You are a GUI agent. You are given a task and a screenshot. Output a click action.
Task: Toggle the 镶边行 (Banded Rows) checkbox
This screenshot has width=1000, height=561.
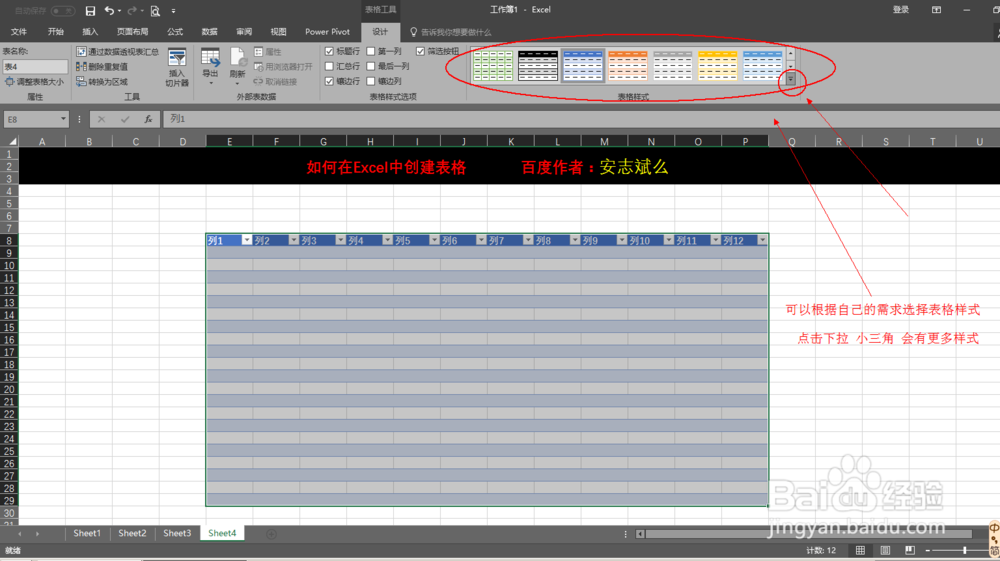[x=329, y=81]
